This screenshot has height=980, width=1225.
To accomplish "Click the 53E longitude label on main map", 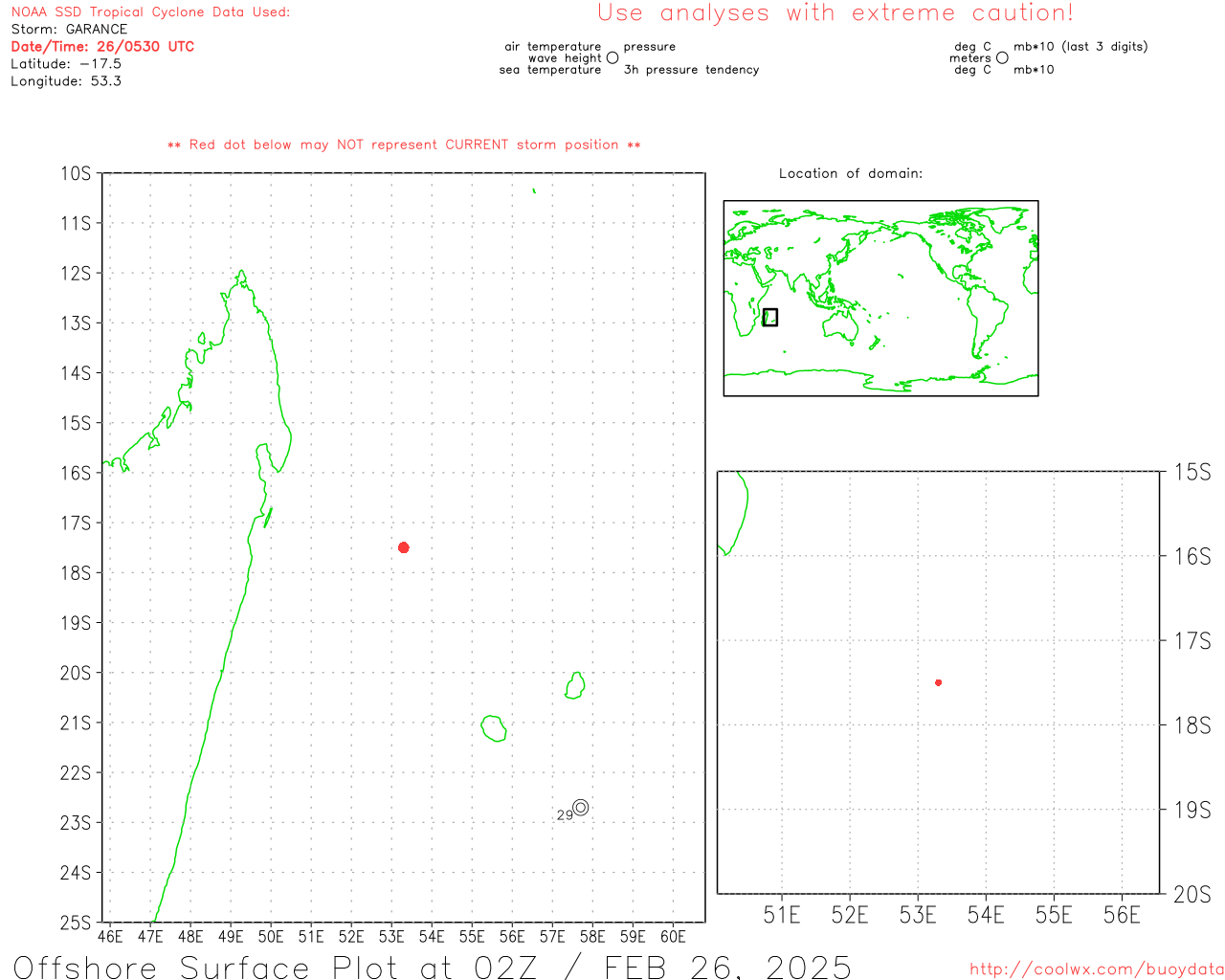I will point(391,937).
